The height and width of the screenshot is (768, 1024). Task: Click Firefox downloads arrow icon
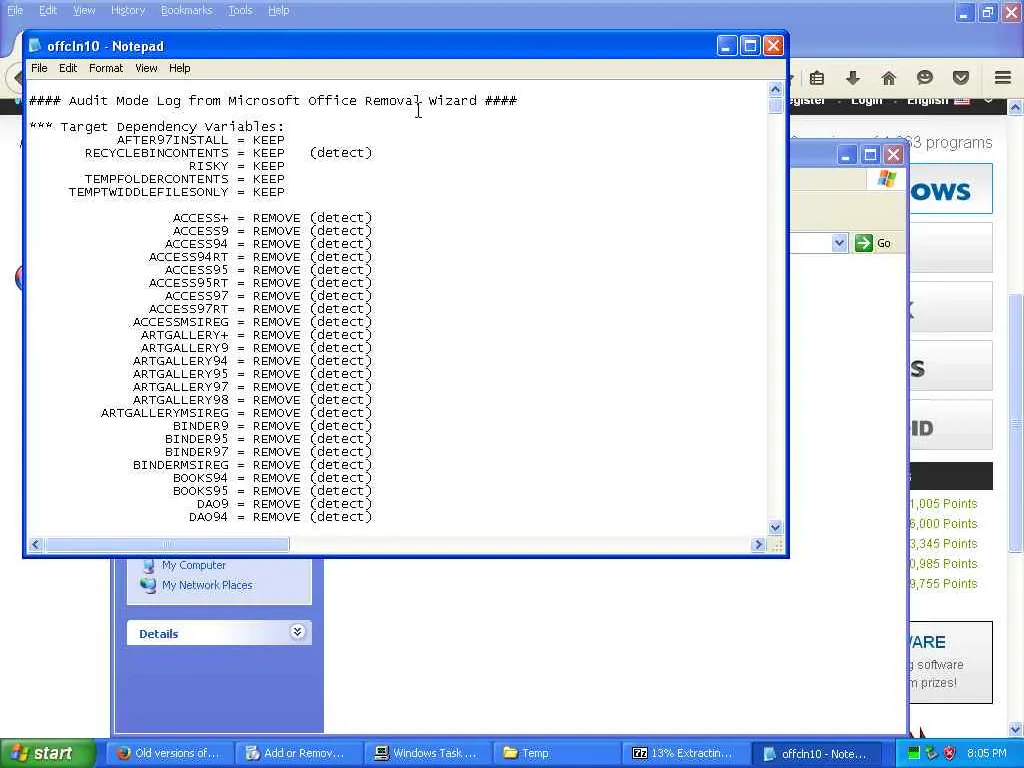853,78
